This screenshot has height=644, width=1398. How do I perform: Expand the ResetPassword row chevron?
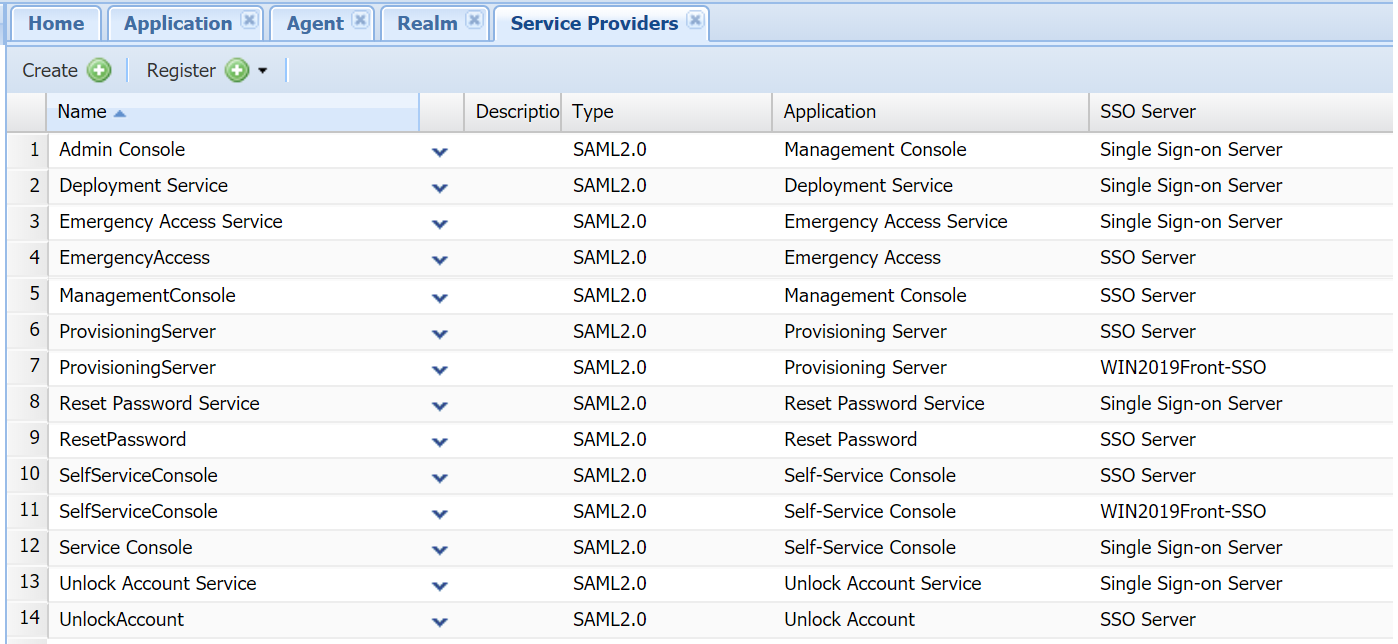439,442
